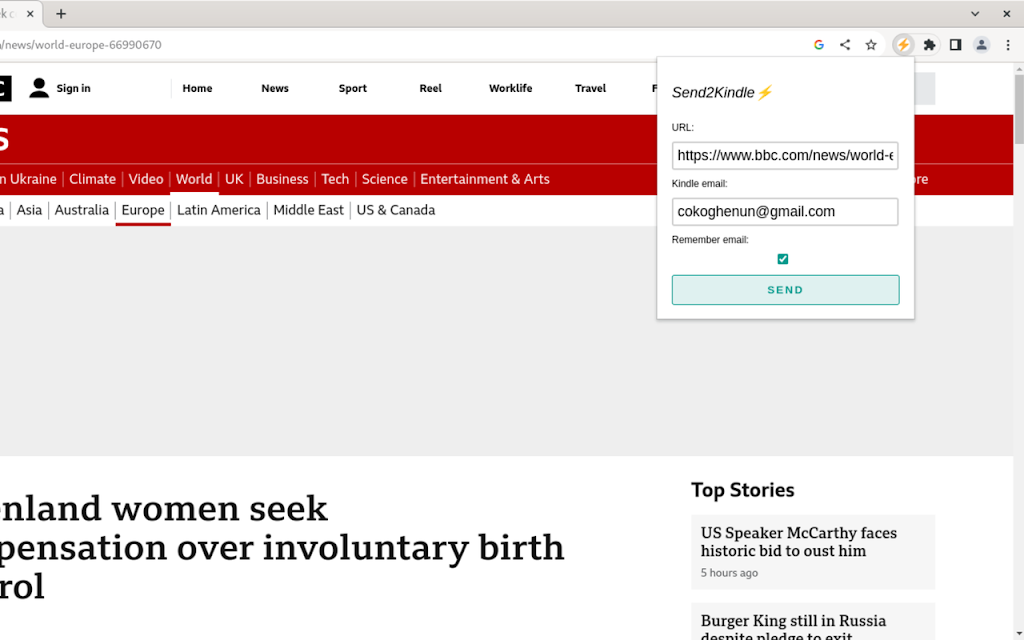Select the World section
This screenshot has height=640, width=1024.
194,179
